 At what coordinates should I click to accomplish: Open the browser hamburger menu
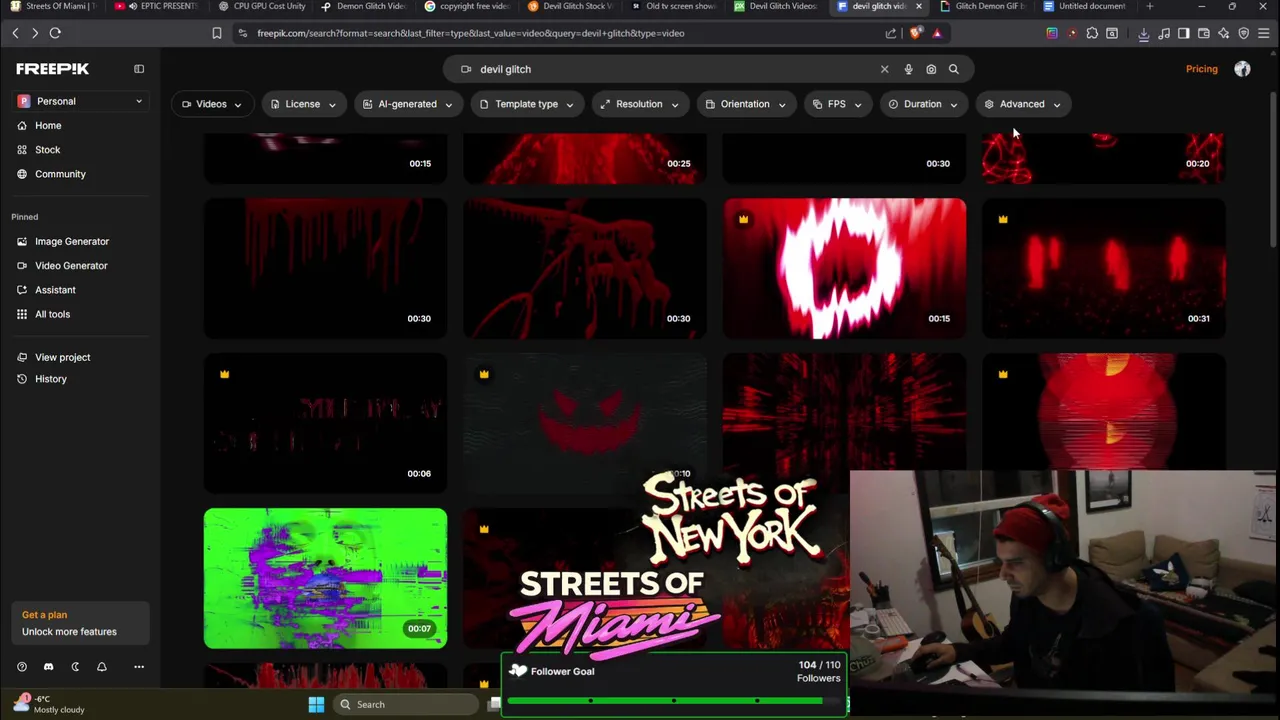point(1264,33)
